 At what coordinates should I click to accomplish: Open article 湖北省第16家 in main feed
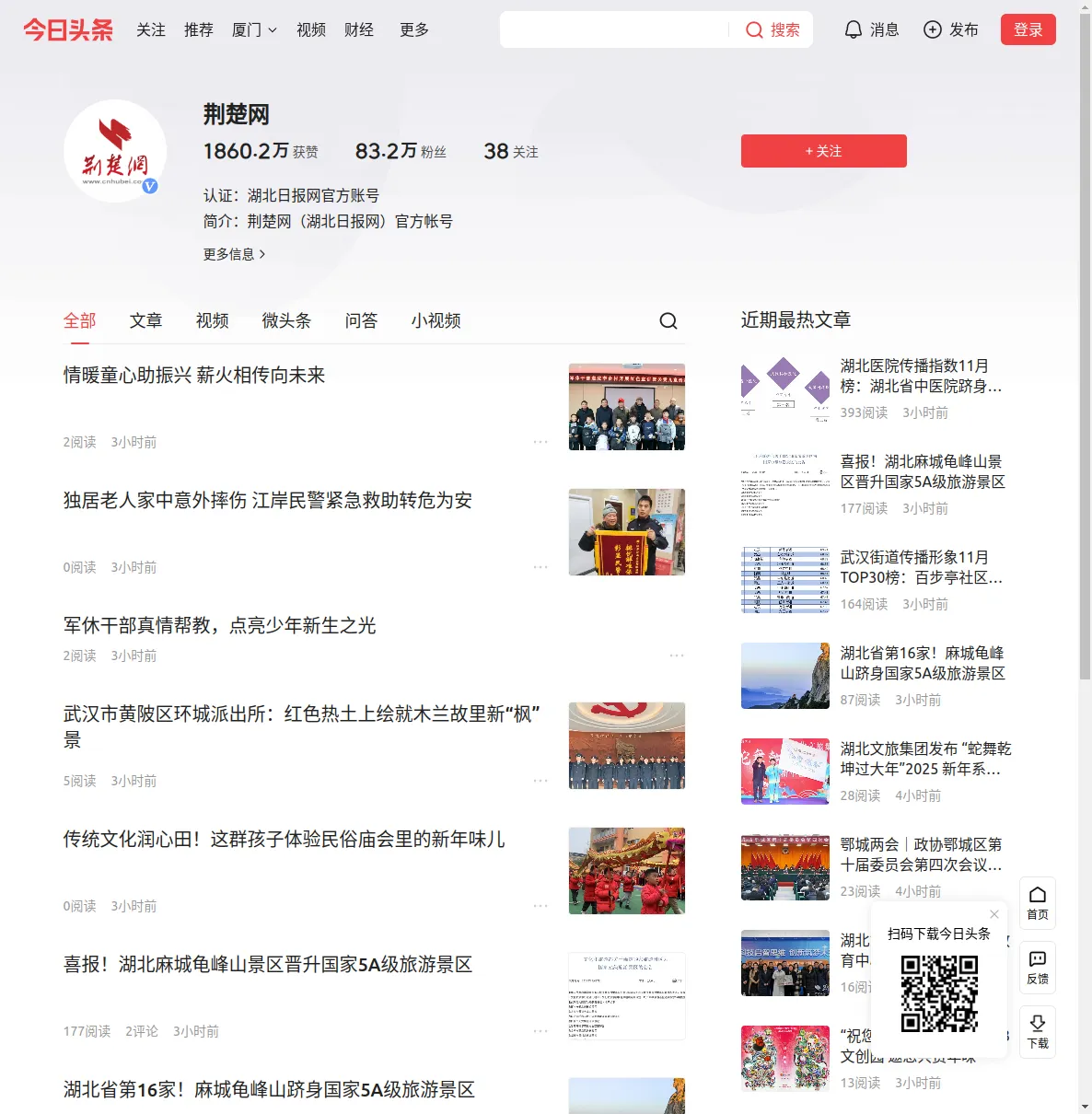pyautogui.click(x=269, y=1090)
